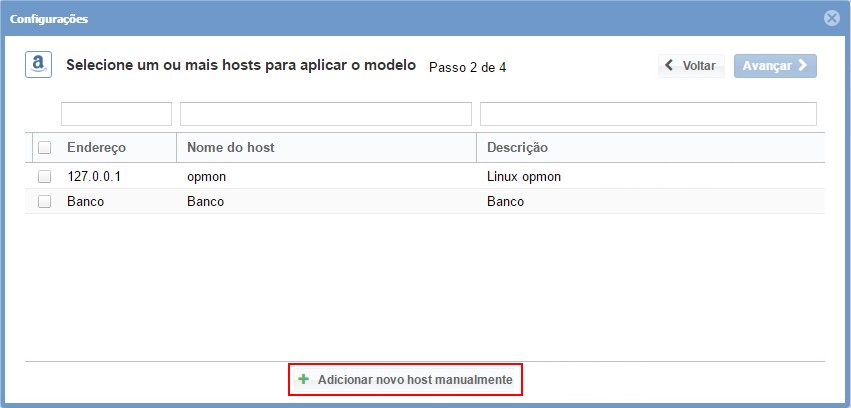Toggle the select-all checkbox in table header
This screenshot has height=408, width=851.
pos(44,148)
